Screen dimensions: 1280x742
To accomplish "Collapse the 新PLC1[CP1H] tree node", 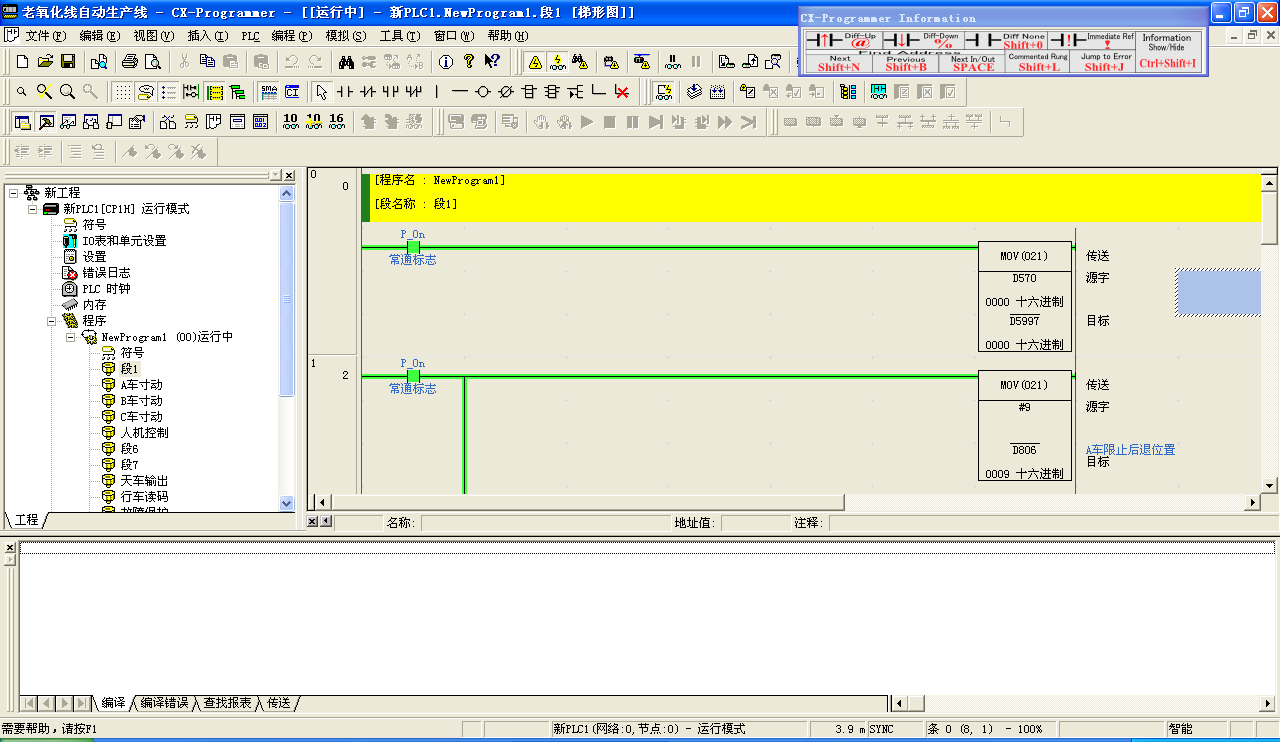I will tap(33, 209).
